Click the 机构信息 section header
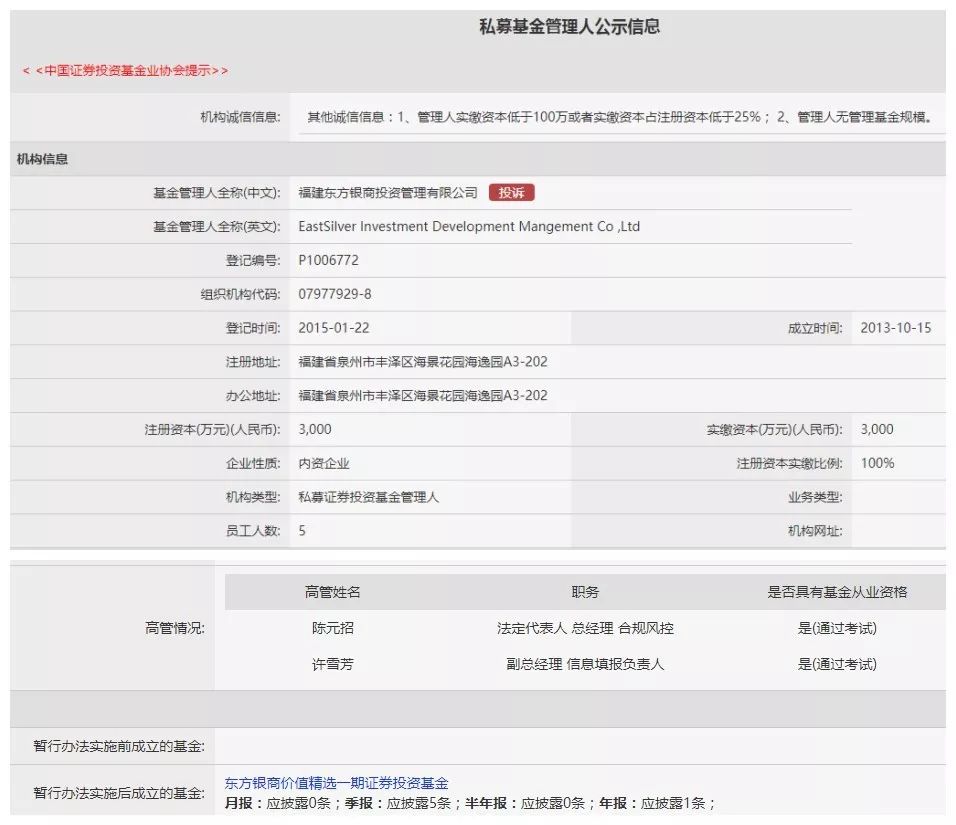 point(42,159)
